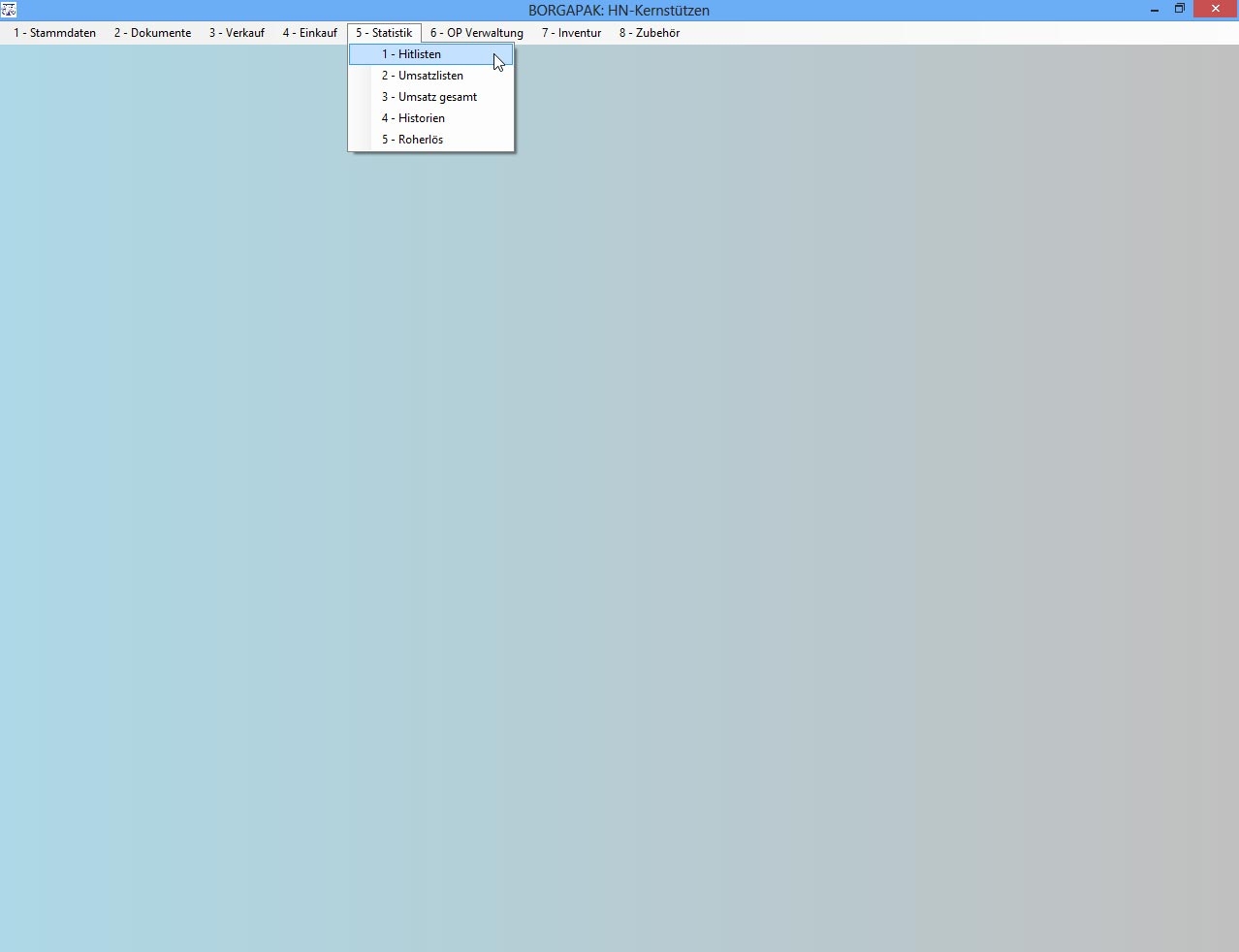
Task: Open the 6 - OP Verwaltung menu
Action: 477,33
